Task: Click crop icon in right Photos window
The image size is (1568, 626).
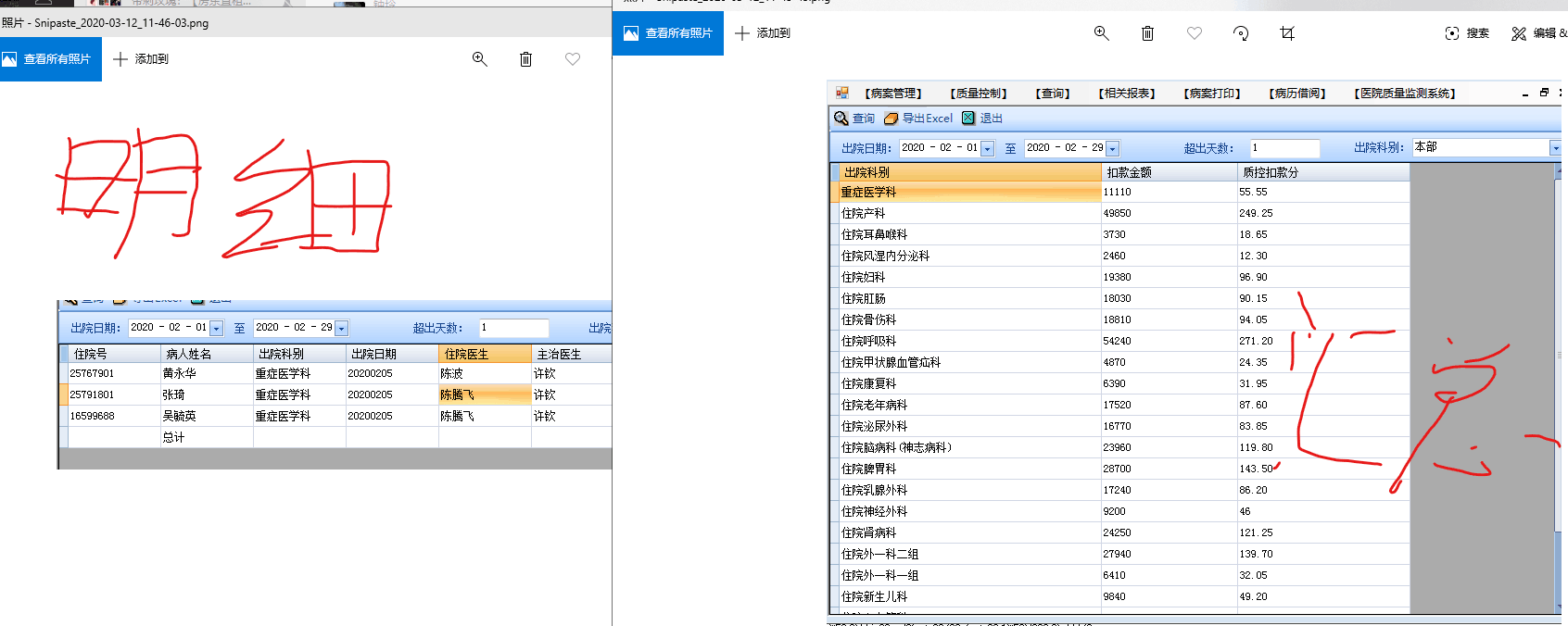Action: (1287, 33)
